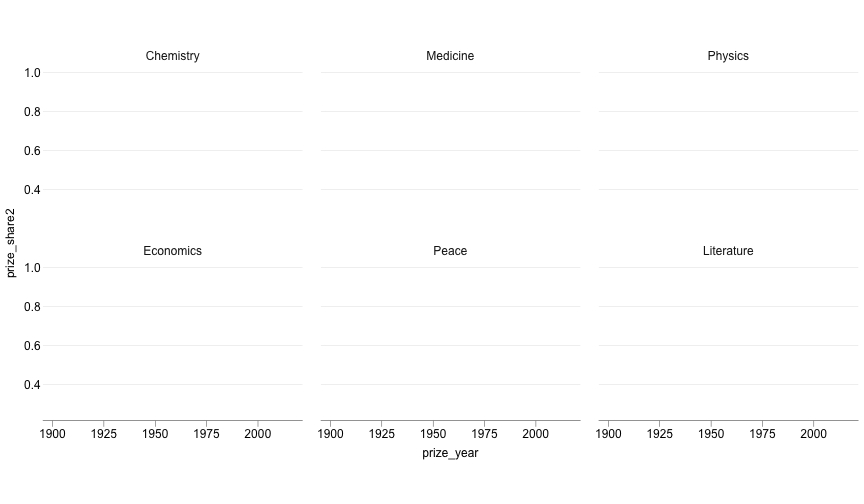Select the 1950 tick under Literature panel
Viewport: 864px width, 504px height.
pyautogui.click(x=711, y=434)
